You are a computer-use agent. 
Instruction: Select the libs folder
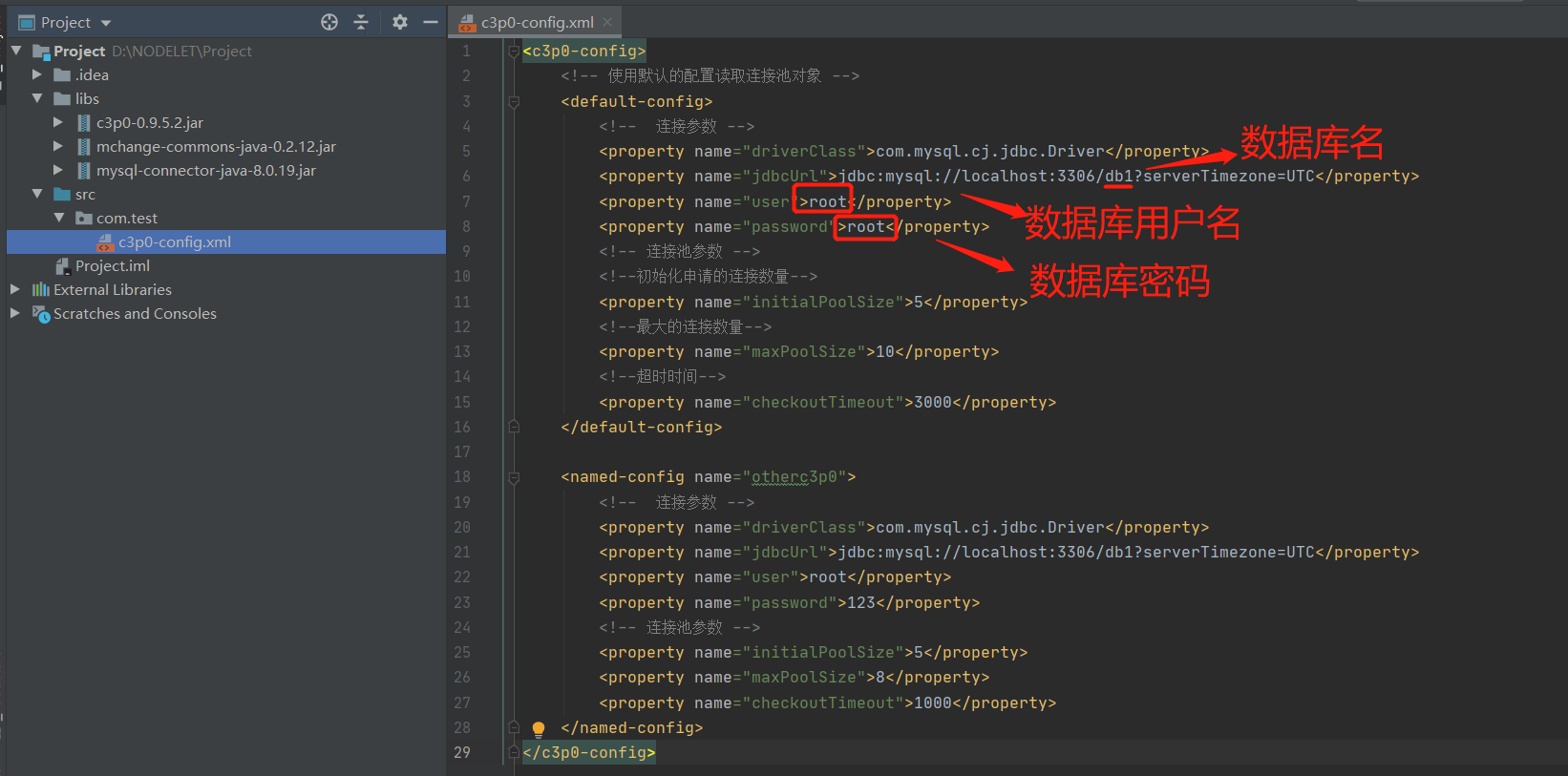(x=87, y=98)
